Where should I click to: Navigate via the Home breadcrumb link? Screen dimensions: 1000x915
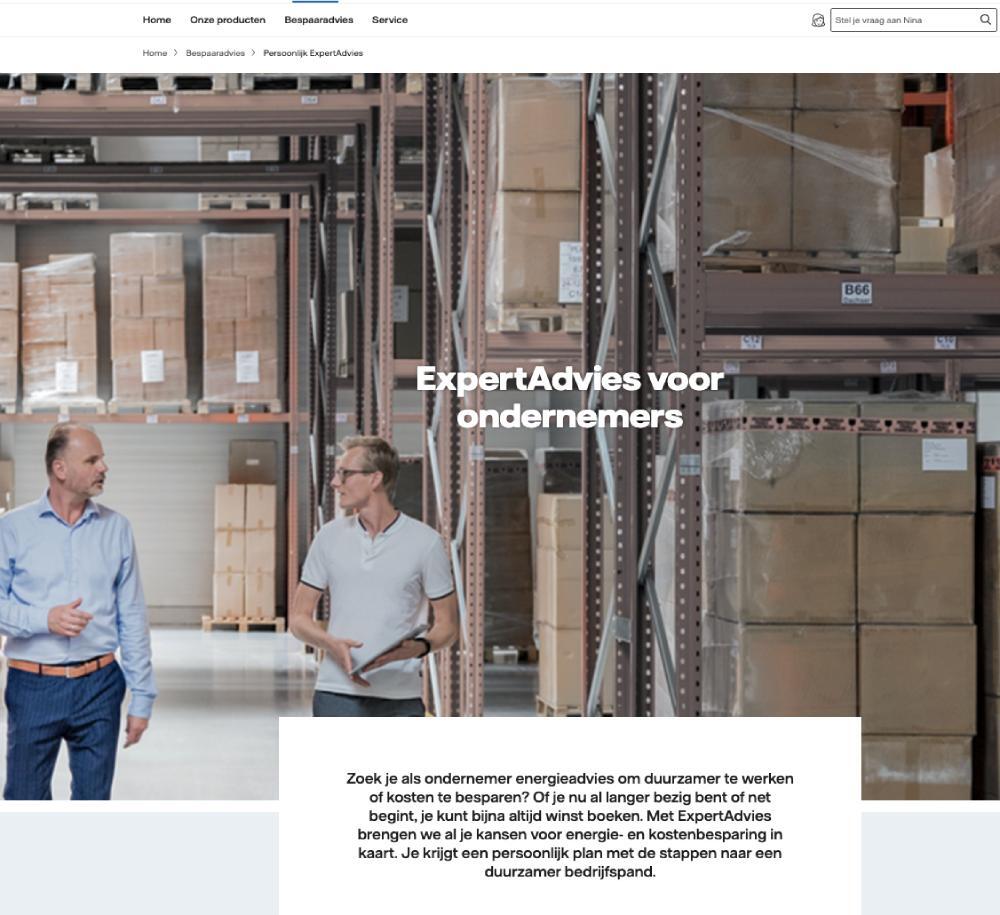(x=154, y=52)
